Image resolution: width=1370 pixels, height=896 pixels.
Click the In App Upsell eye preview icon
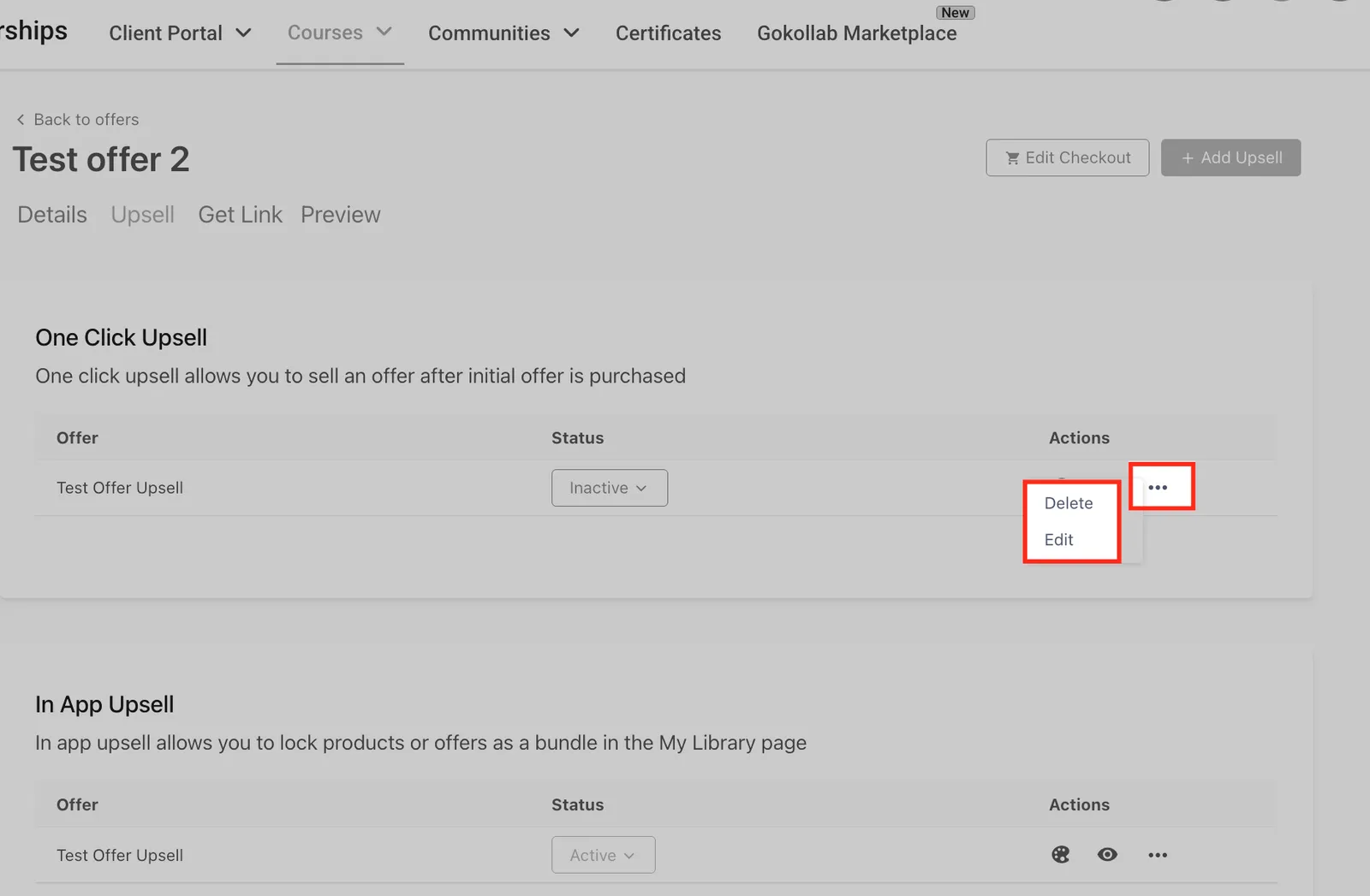1107,854
